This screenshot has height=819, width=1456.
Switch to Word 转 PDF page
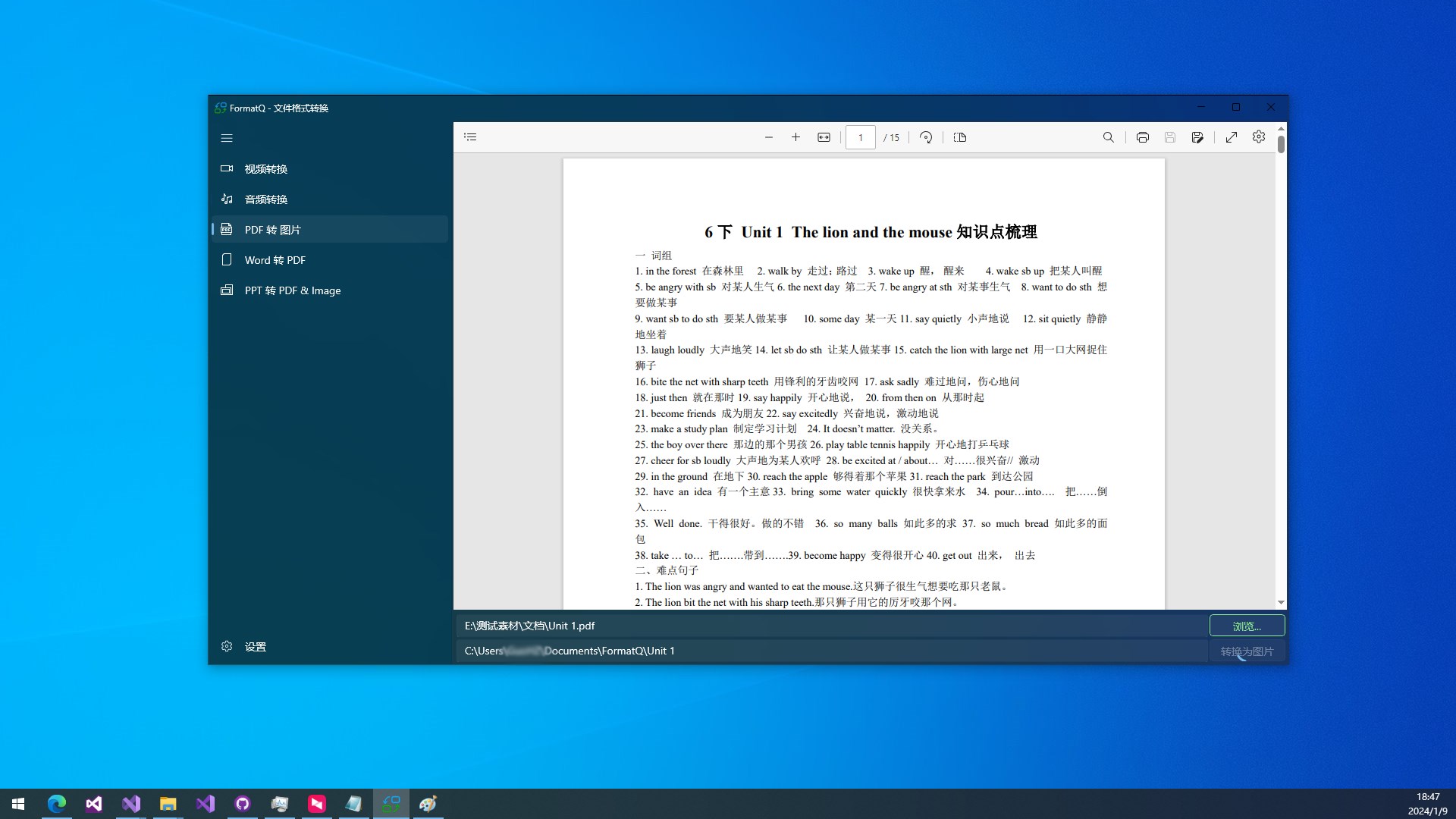coord(275,260)
